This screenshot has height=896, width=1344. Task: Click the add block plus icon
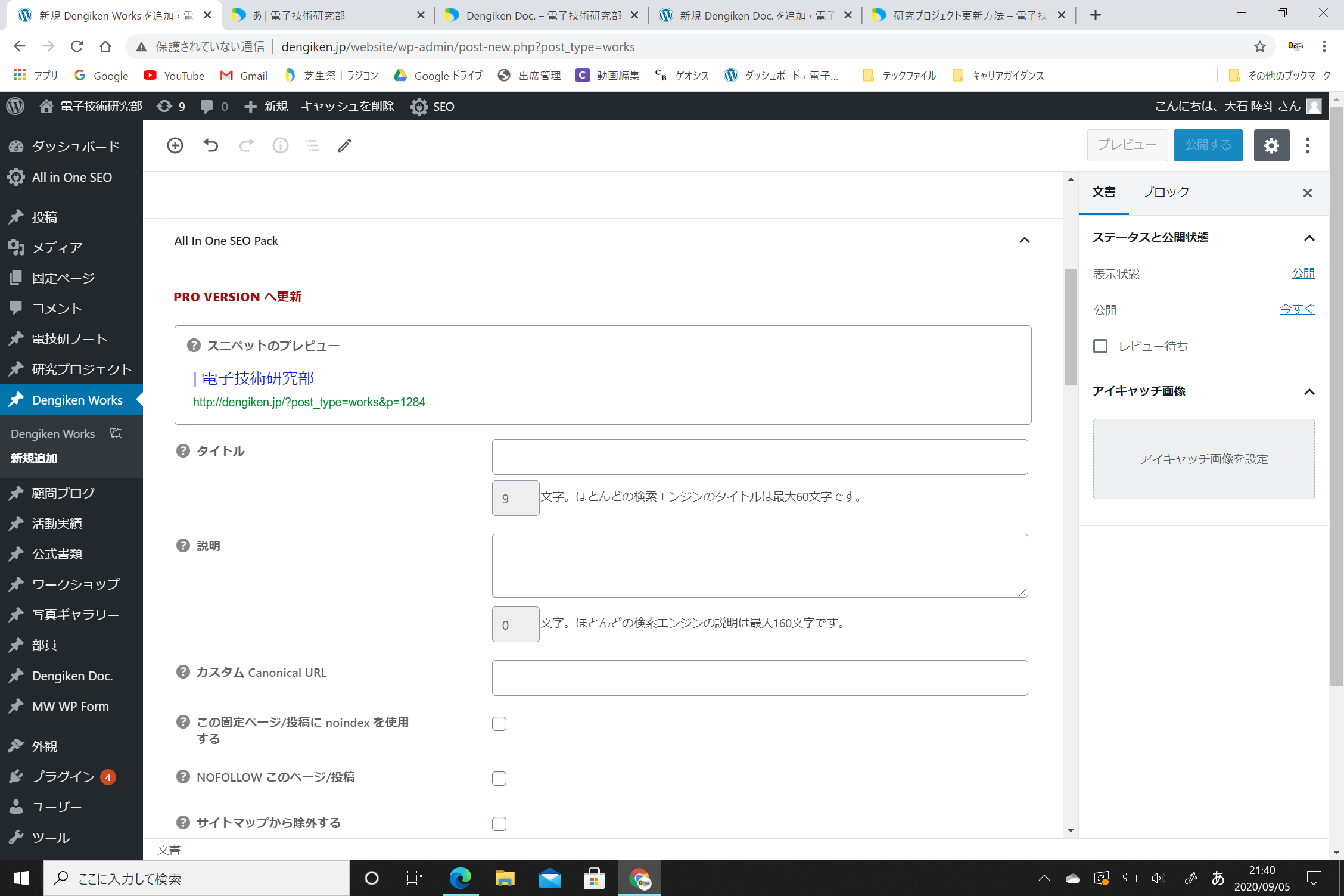click(x=175, y=145)
